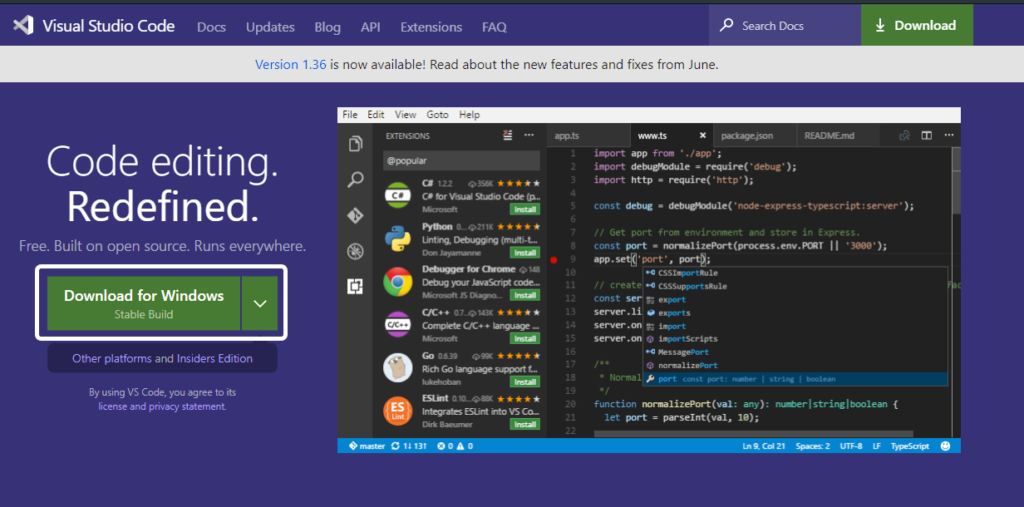Select Extensions icon in the activity bar
The image size is (1024, 507).
pyautogui.click(x=355, y=286)
